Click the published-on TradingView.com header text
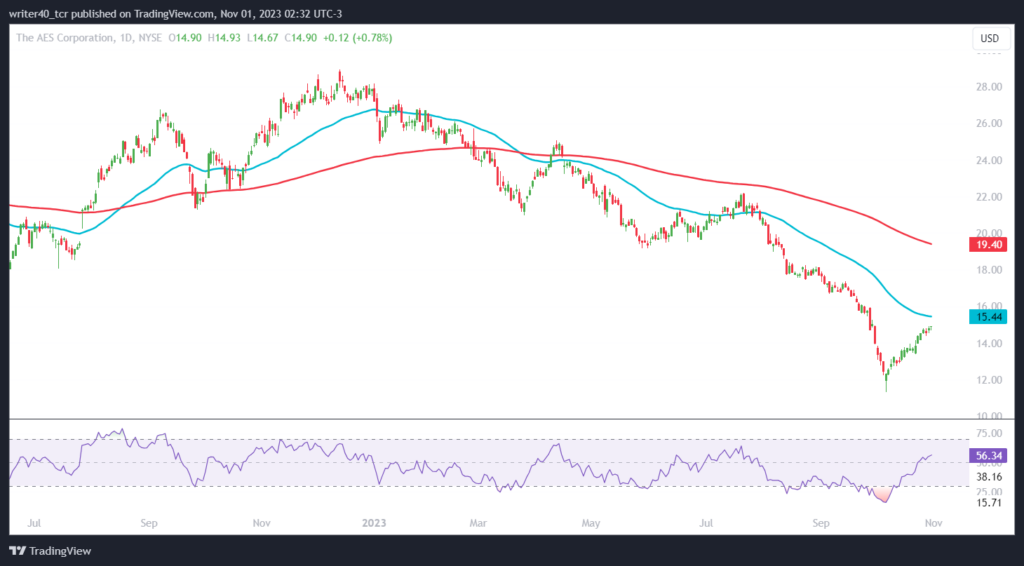Viewport: 1024px width, 566px height. click(x=175, y=13)
